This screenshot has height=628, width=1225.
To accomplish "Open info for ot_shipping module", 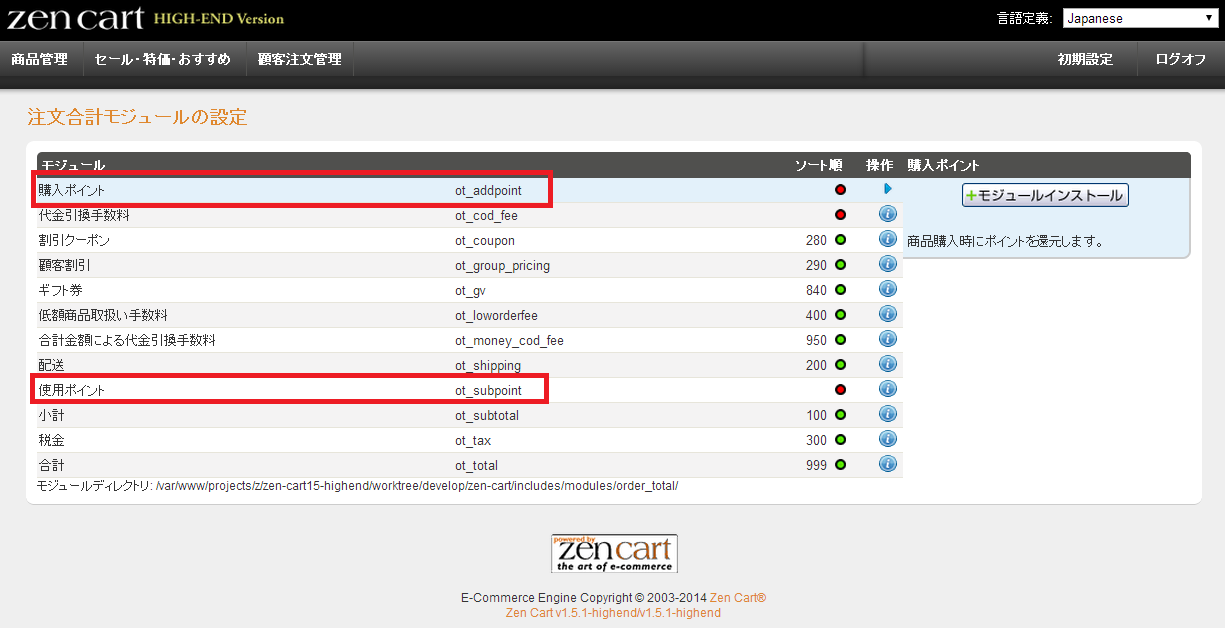I will point(887,364).
